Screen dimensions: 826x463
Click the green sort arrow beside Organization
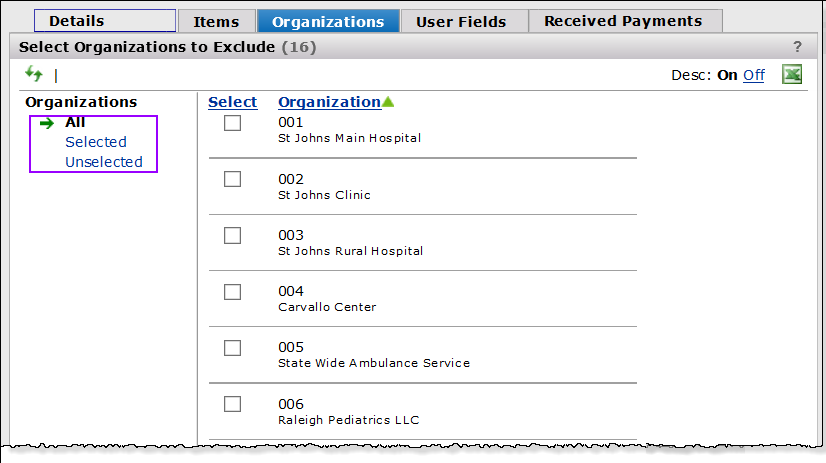point(388,102)
